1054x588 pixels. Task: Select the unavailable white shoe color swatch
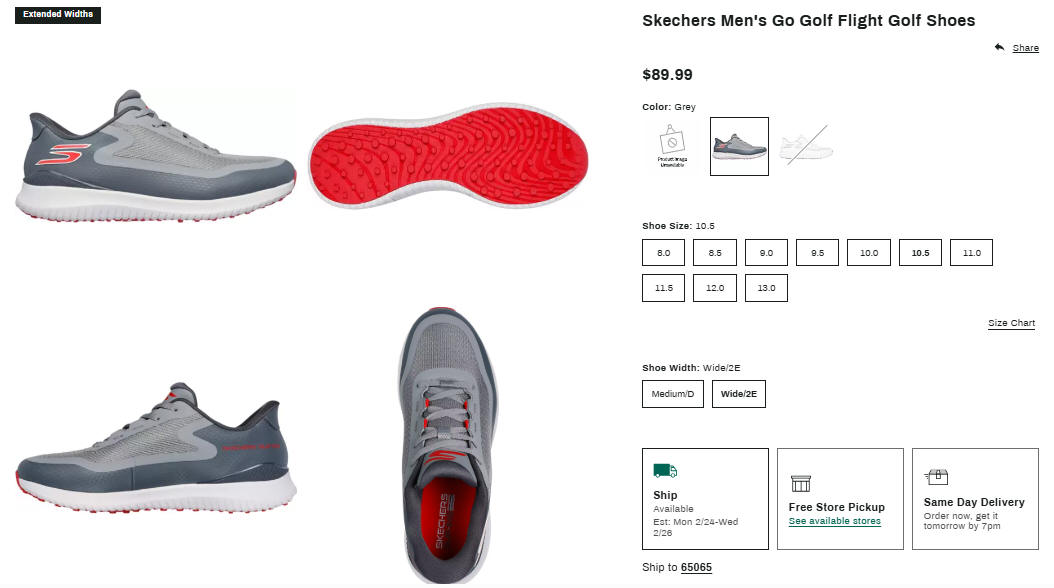coord(806,146)
